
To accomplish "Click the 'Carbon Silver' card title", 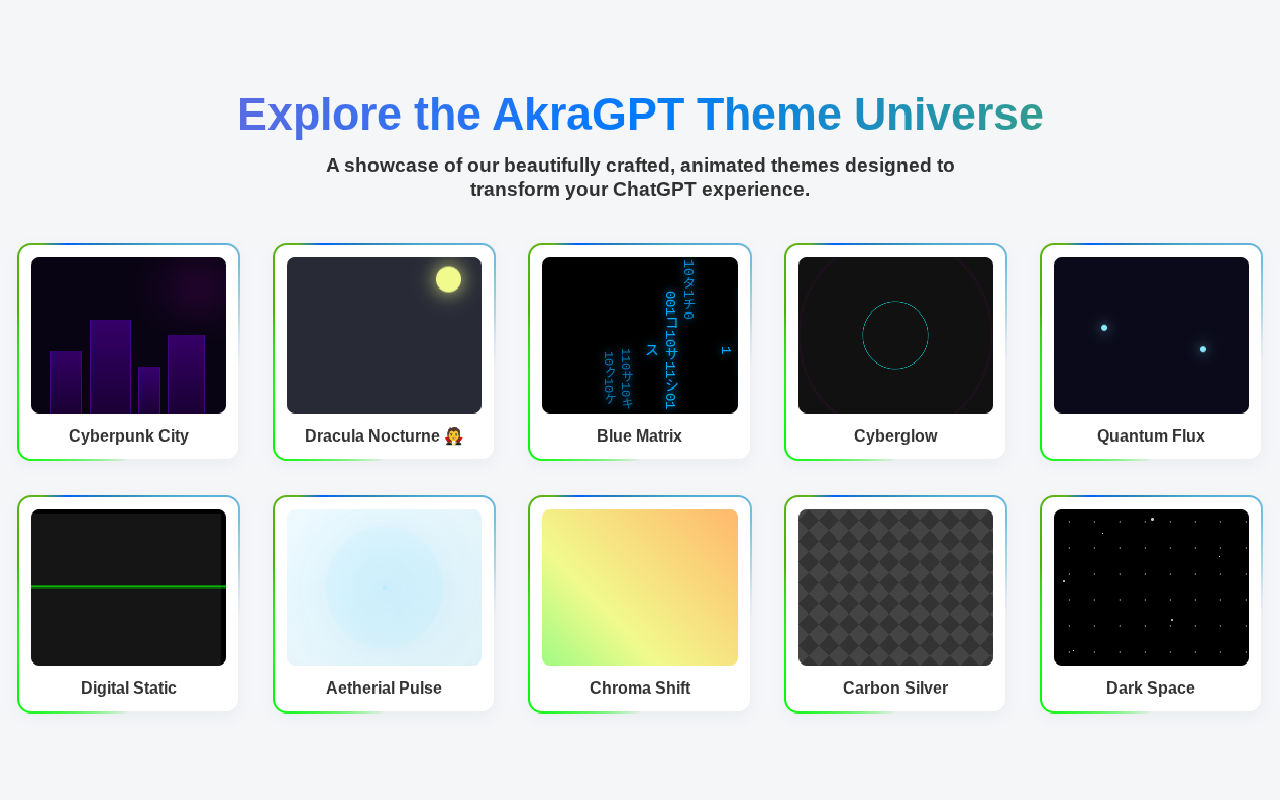I will [x=895, y=688].
